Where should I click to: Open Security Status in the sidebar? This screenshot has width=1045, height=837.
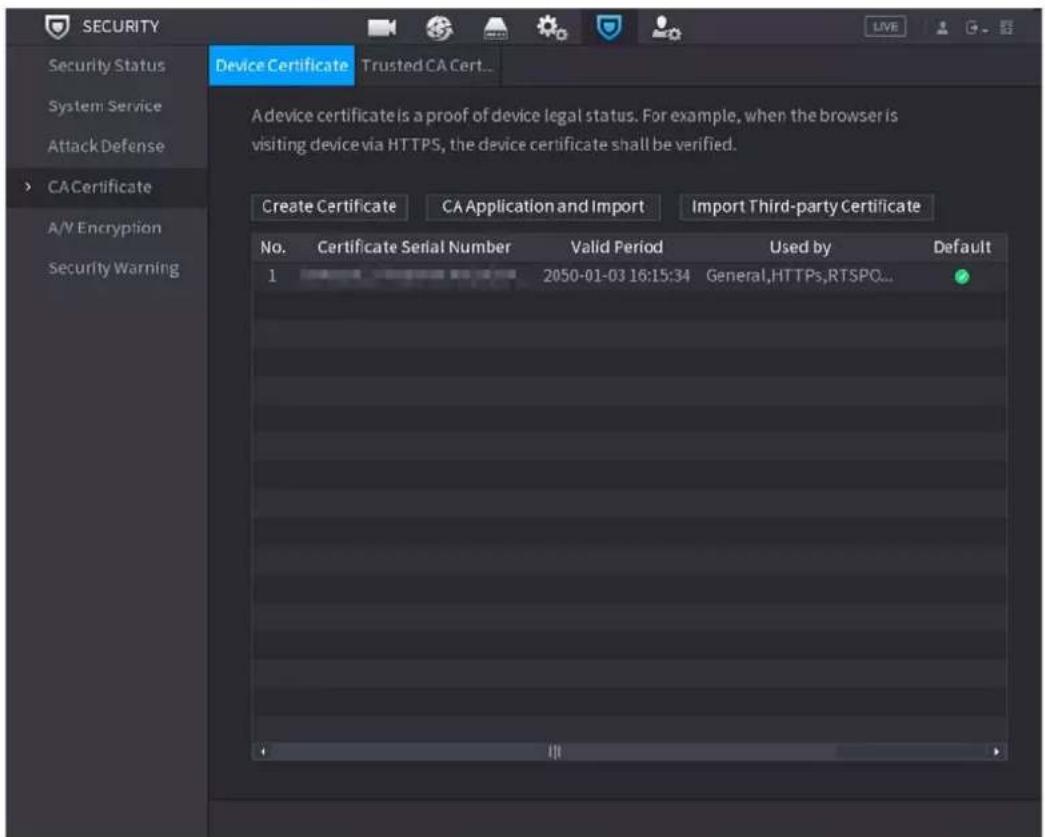click(107, 66)
